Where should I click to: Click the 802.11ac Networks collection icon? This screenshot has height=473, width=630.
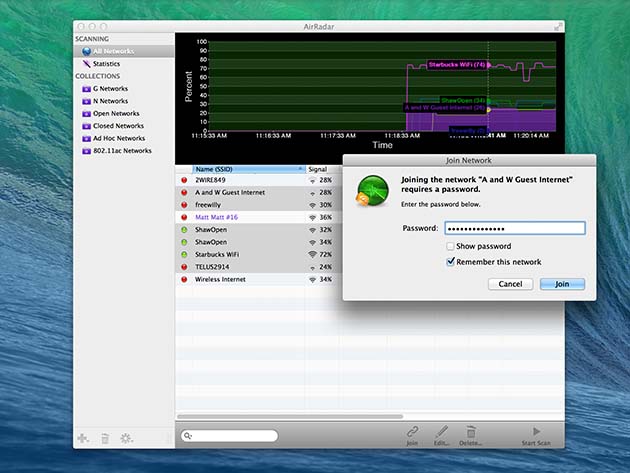click(86, 151)
